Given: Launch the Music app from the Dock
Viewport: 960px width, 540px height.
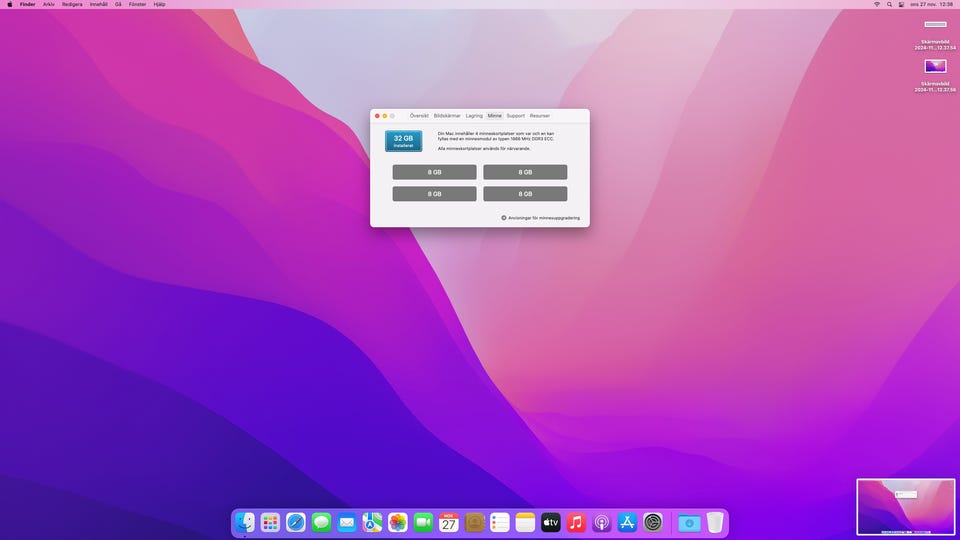Looking at the screenshot, I should 576,522.
